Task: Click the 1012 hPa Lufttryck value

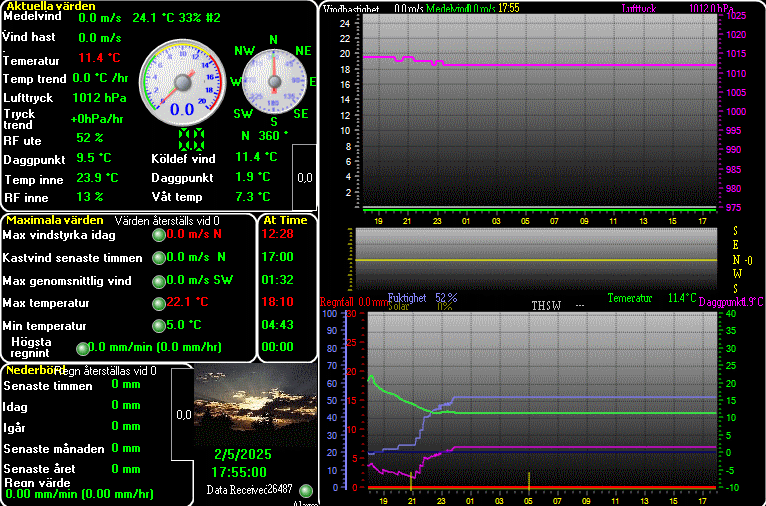Action: coord(99,98)
